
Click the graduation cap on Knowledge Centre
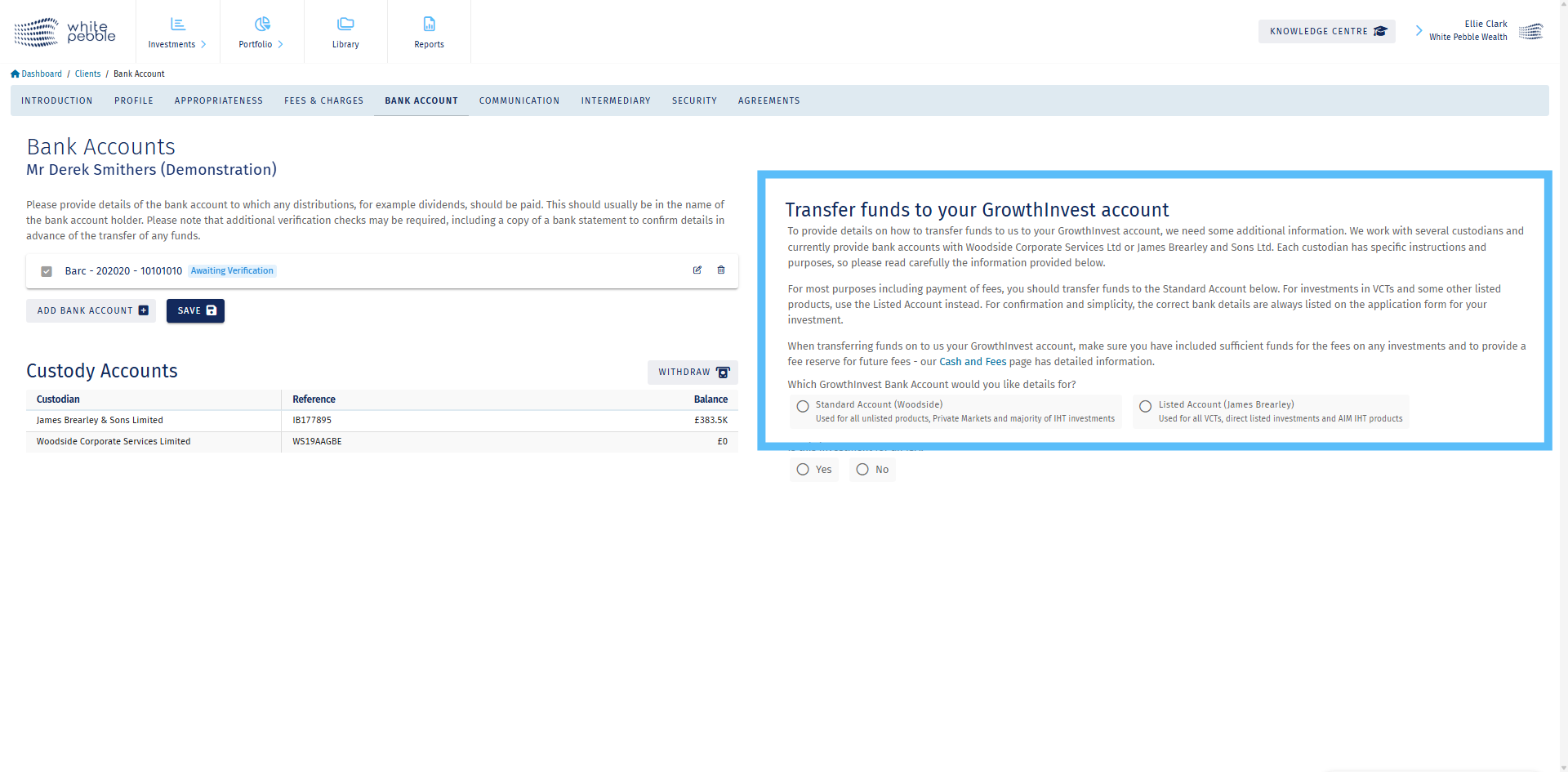pyautogui.click(x=1382, y=31)
